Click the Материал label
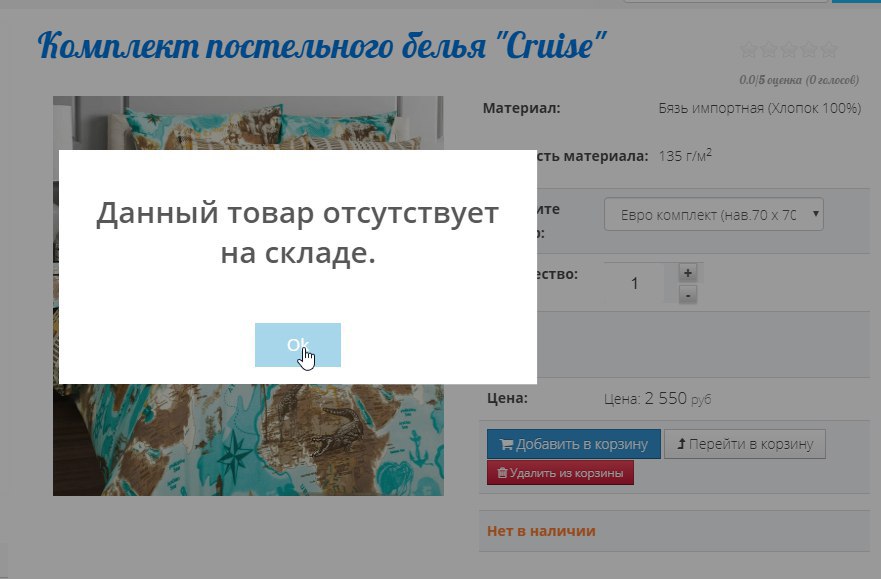This screenshot has height=579, width=881. coord(521,108)
